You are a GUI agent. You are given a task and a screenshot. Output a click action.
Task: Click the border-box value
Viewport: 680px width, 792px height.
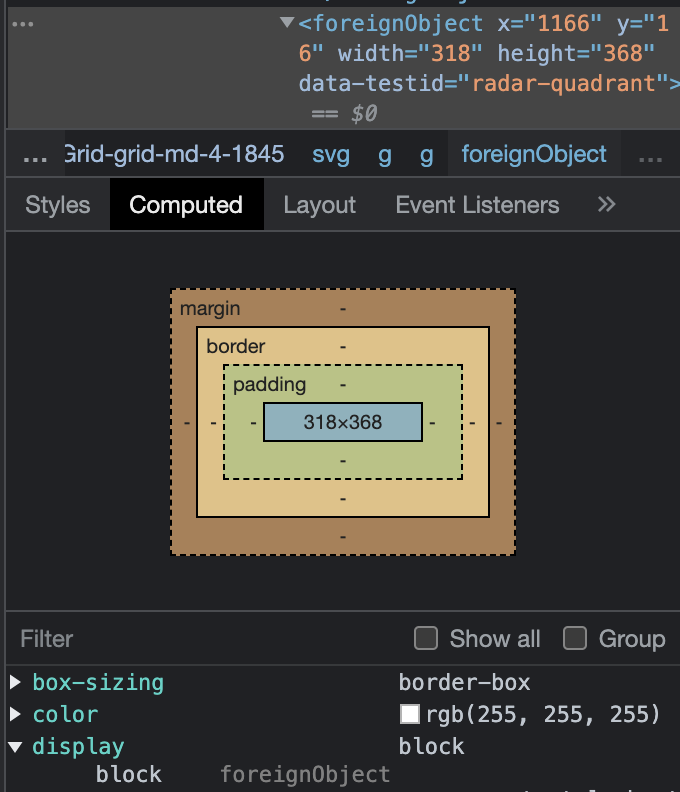coord(464,683)
